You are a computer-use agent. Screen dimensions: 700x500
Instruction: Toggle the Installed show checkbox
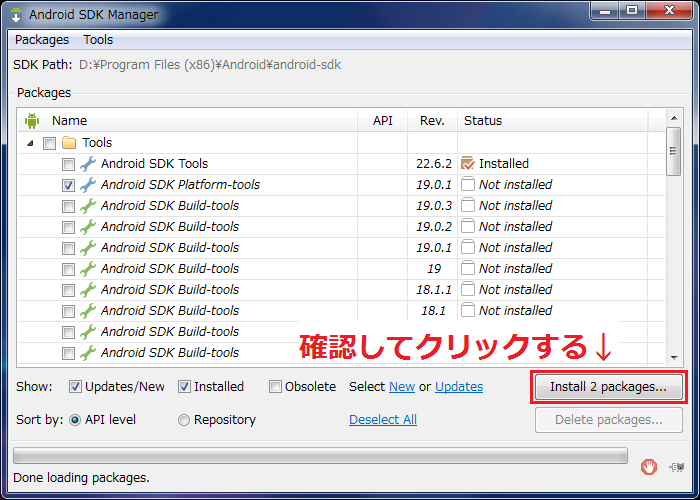click(184, 387)
